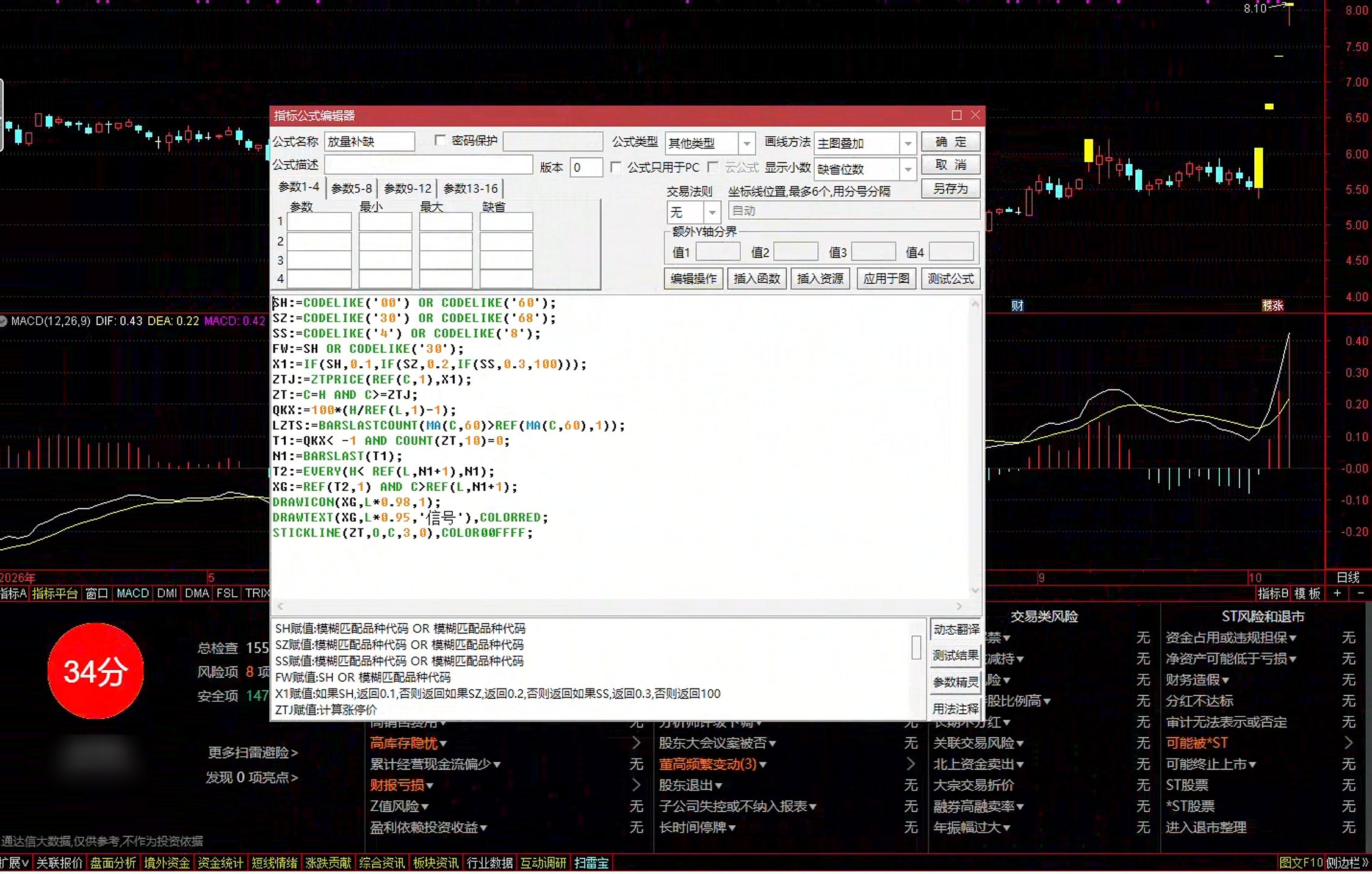
Task: Maximize the formula editor dialog
Action: coord(956,115)
